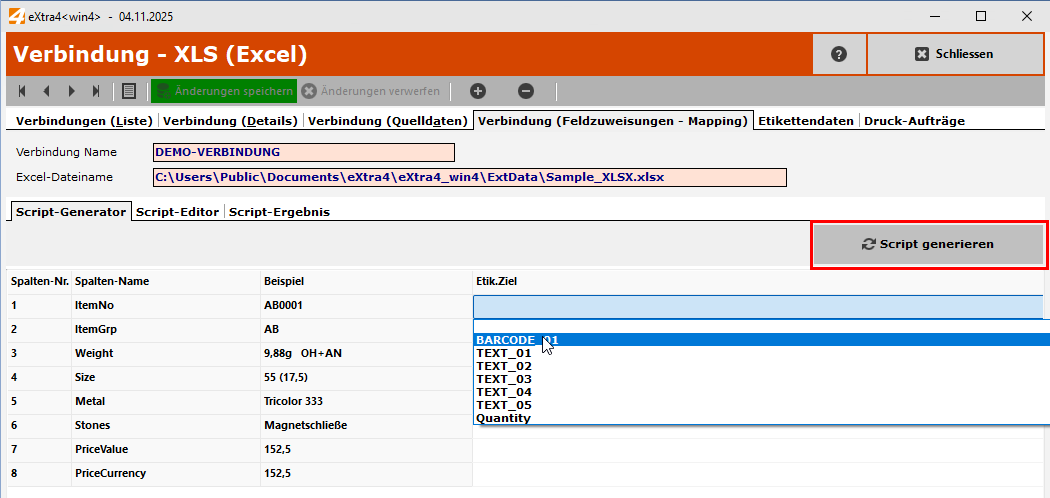Image resolution: width=1050 pixels, height=498 pixels.
Task: Choose TEXT_05 from dropdown list
Action: [x=761, y=405]
